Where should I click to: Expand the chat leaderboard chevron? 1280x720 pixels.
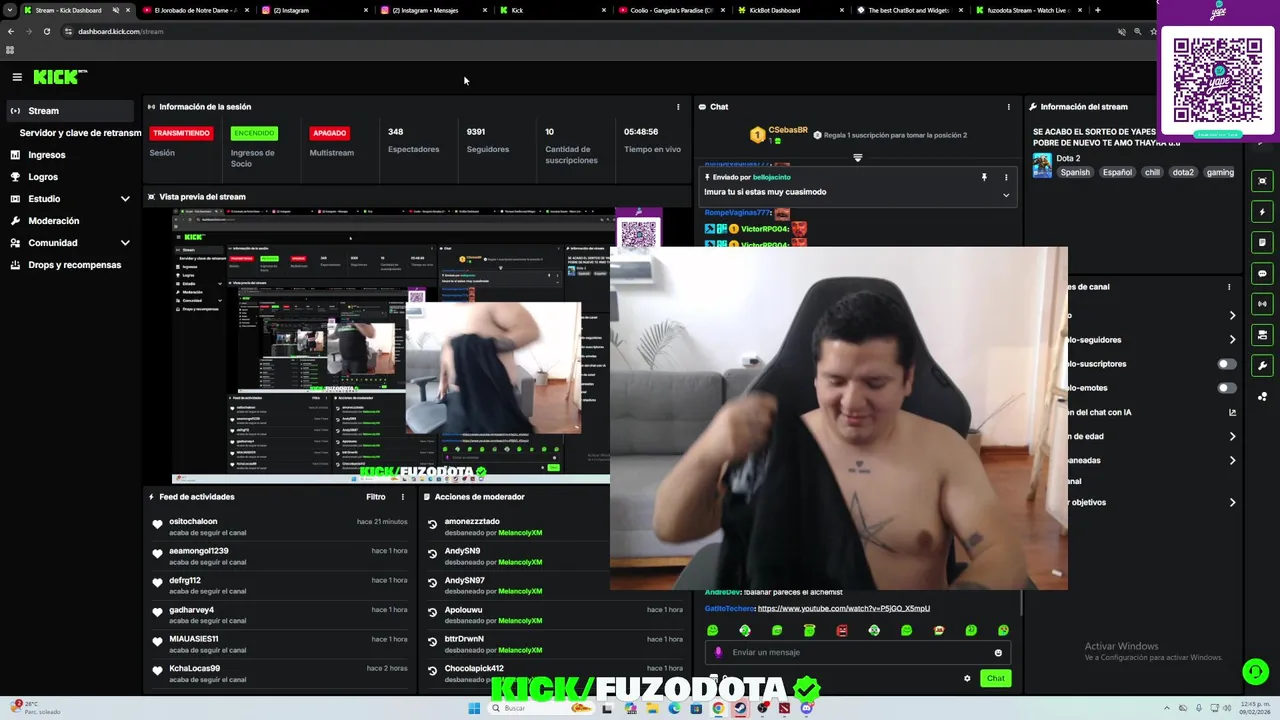857,158
